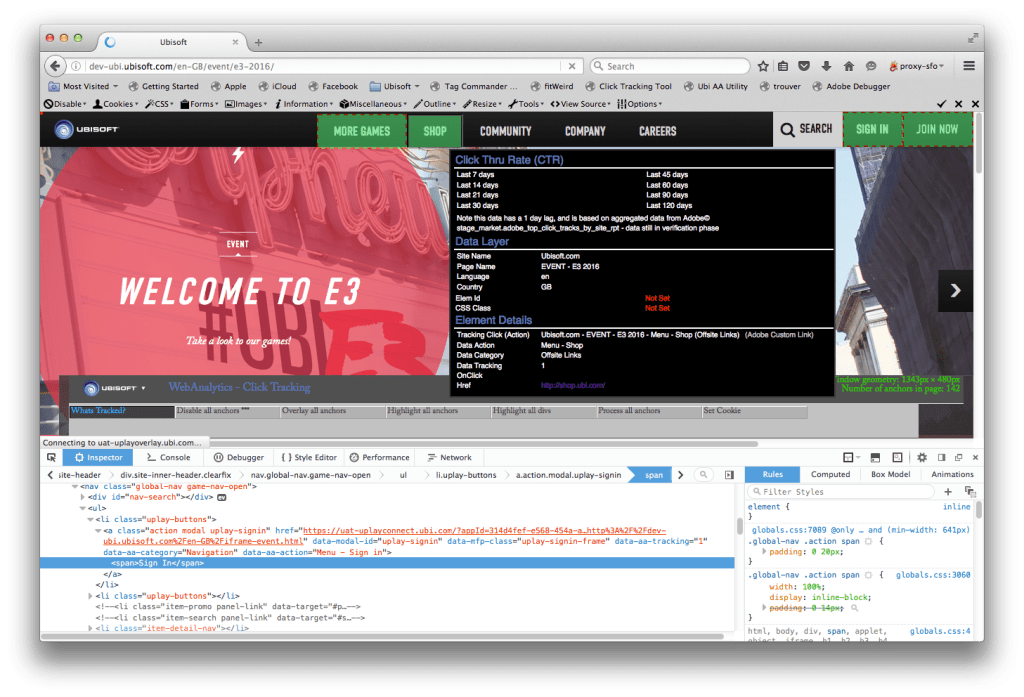Open devtools settings gear icon
Screen dimensions: 1024x697
coord(922,457)
